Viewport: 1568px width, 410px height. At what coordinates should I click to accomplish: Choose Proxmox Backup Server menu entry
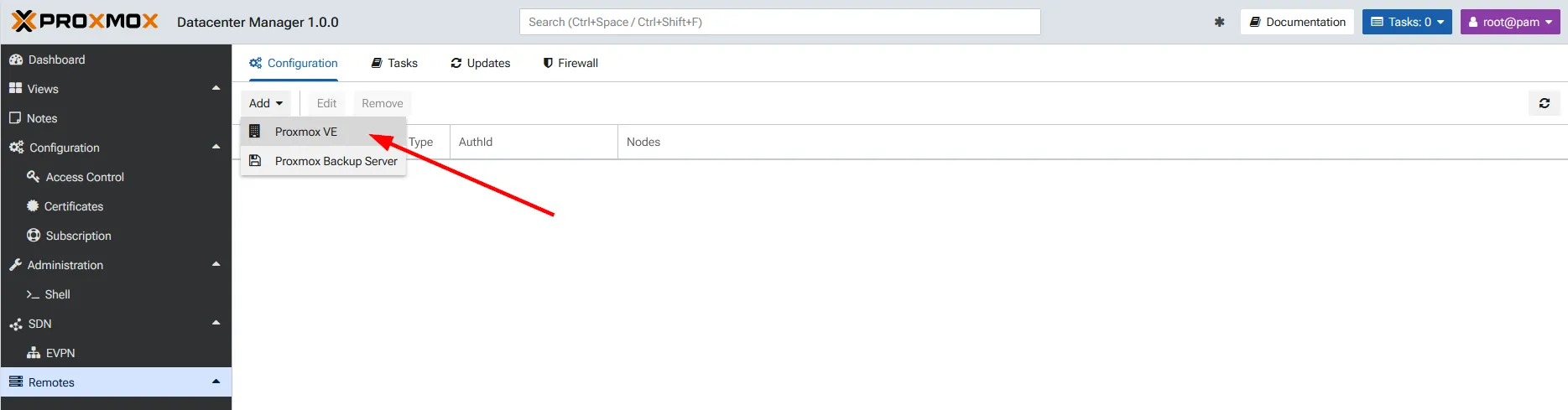tap(336, 161)
